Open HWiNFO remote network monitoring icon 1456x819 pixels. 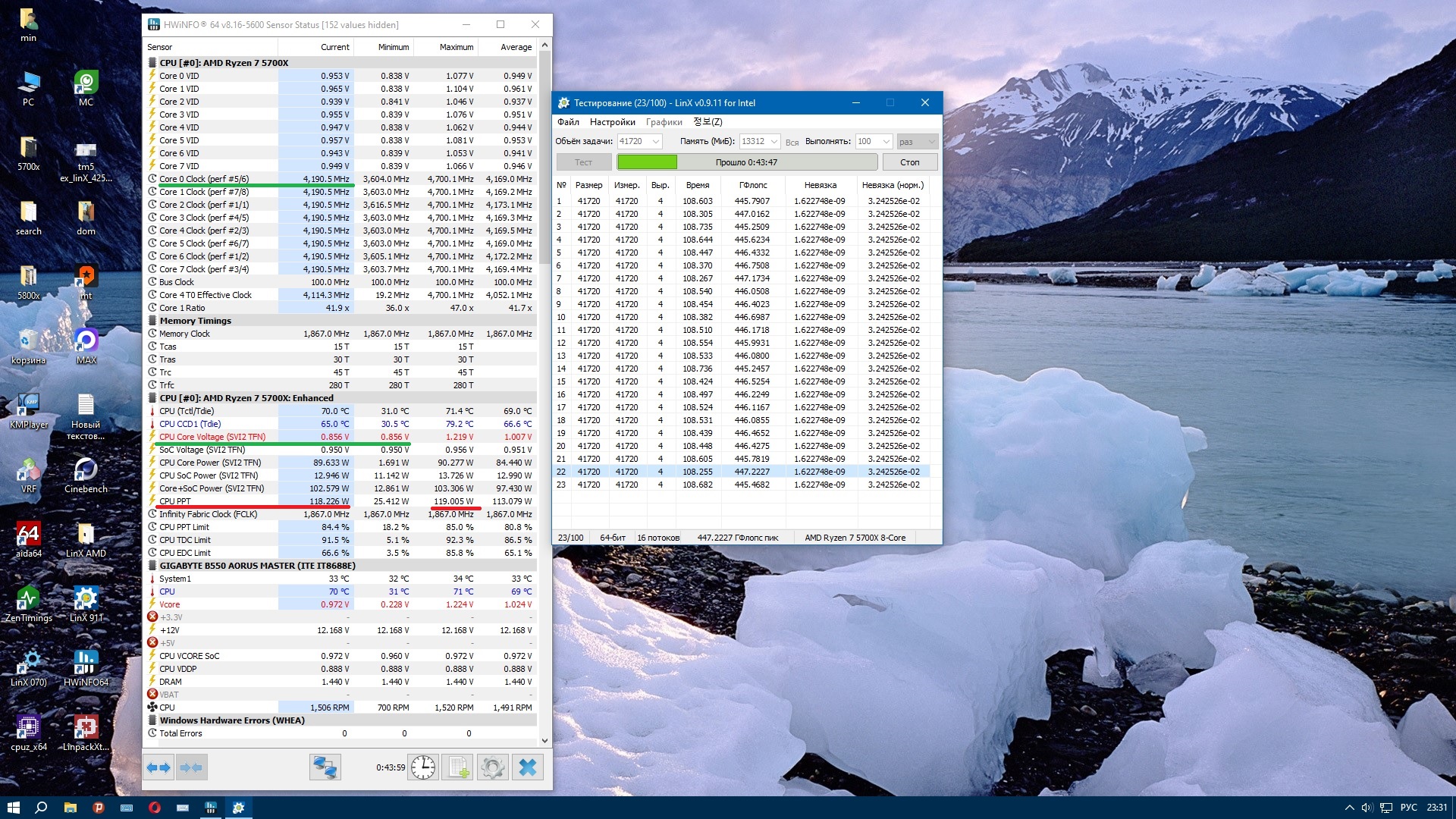[x=325, y=768]
